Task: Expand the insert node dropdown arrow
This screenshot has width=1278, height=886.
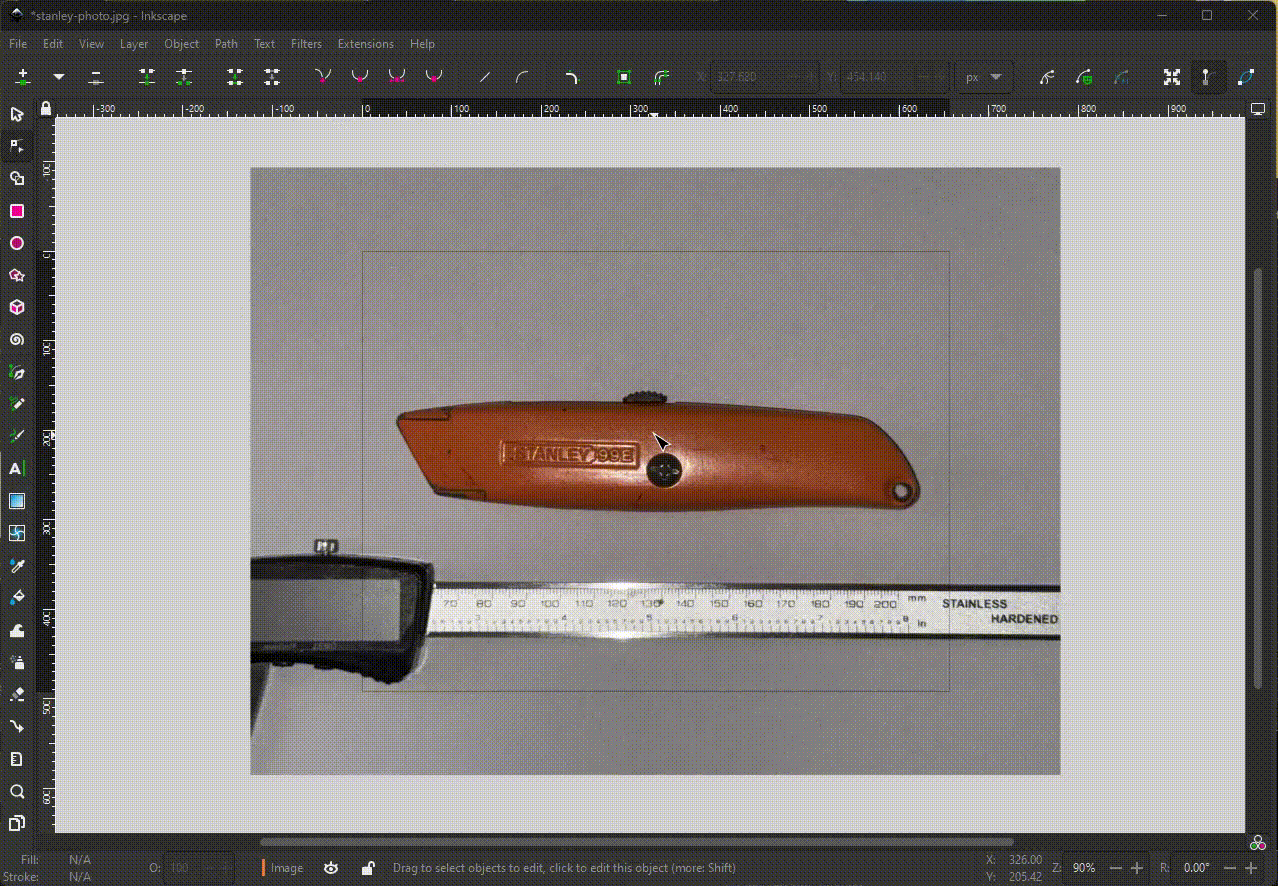Action: 59,77
